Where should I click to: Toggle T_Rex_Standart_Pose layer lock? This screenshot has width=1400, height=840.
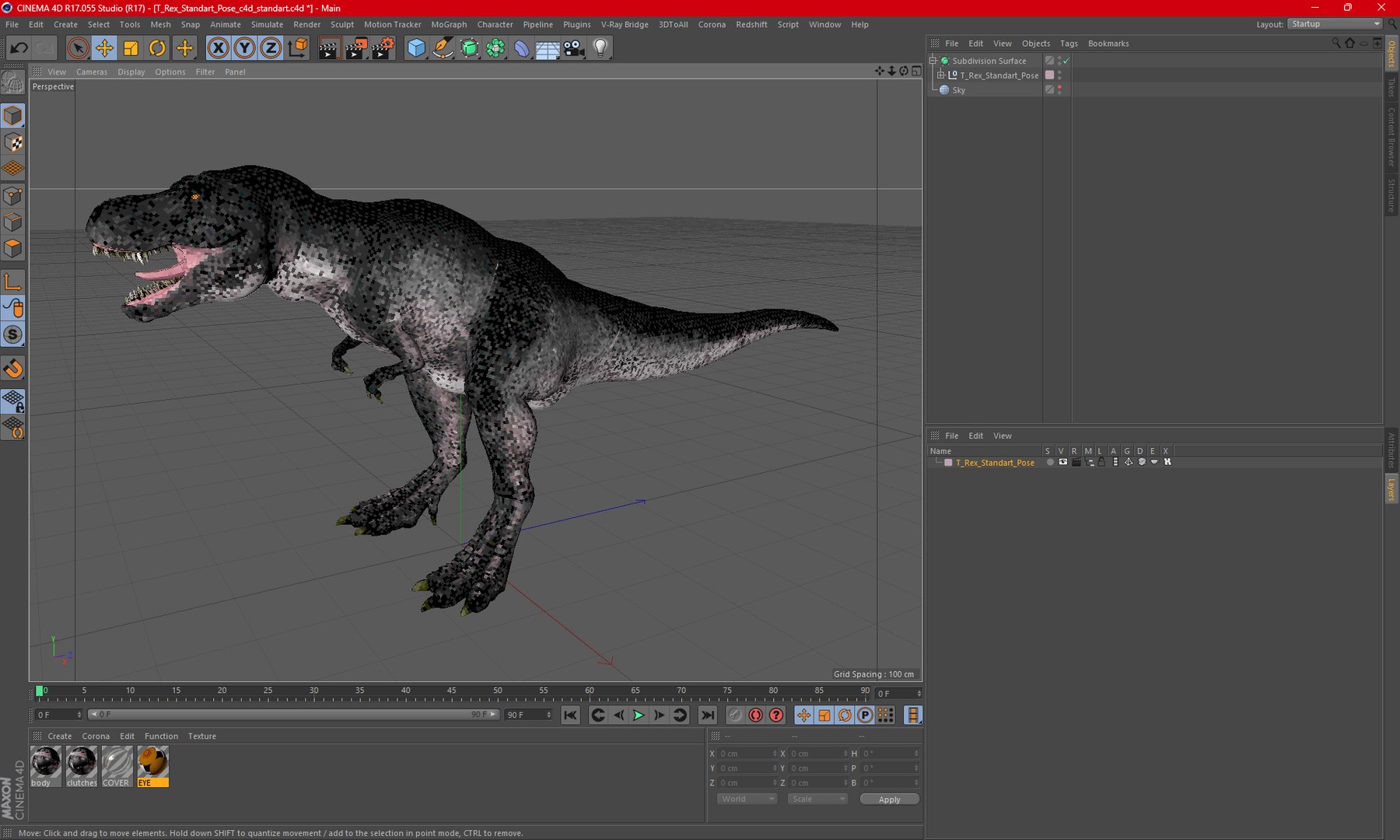pos(1101,462)
